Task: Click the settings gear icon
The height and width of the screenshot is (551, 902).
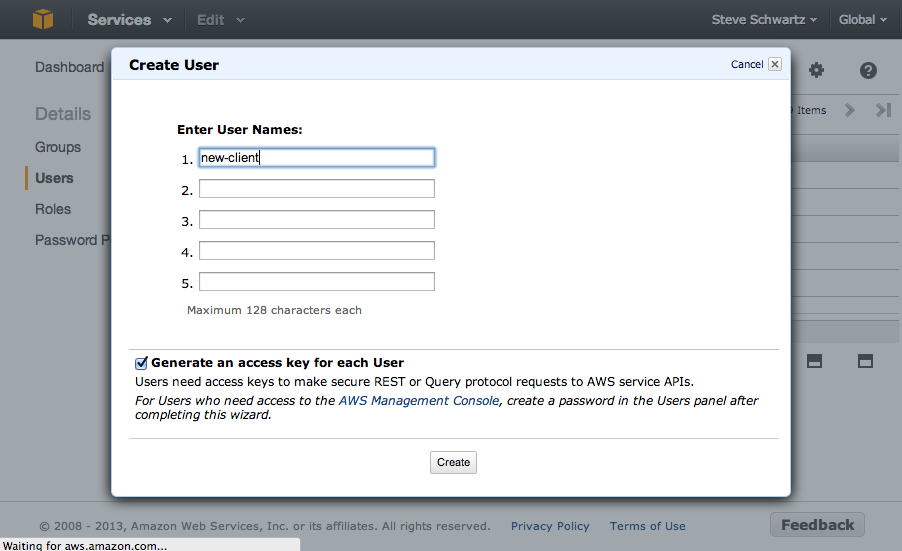Action: (816, 70)
